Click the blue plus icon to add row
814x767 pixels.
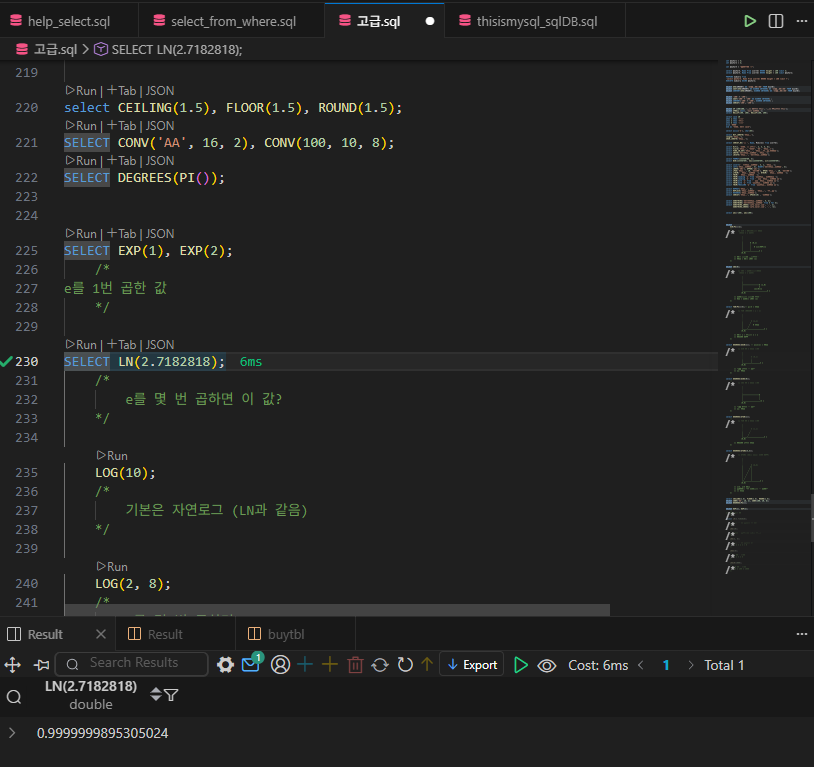pyautogui.click(x=305, y=665)
